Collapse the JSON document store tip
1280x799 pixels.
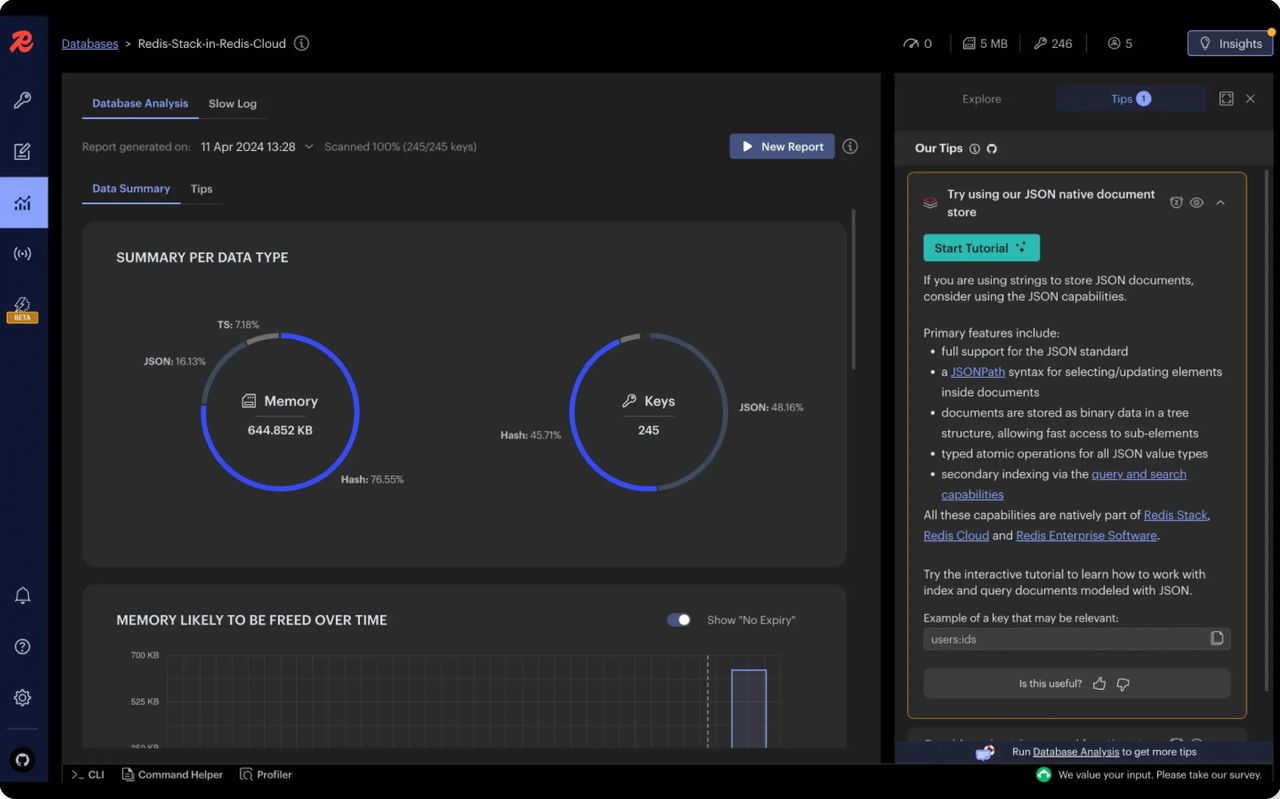tap(1220, 203)
